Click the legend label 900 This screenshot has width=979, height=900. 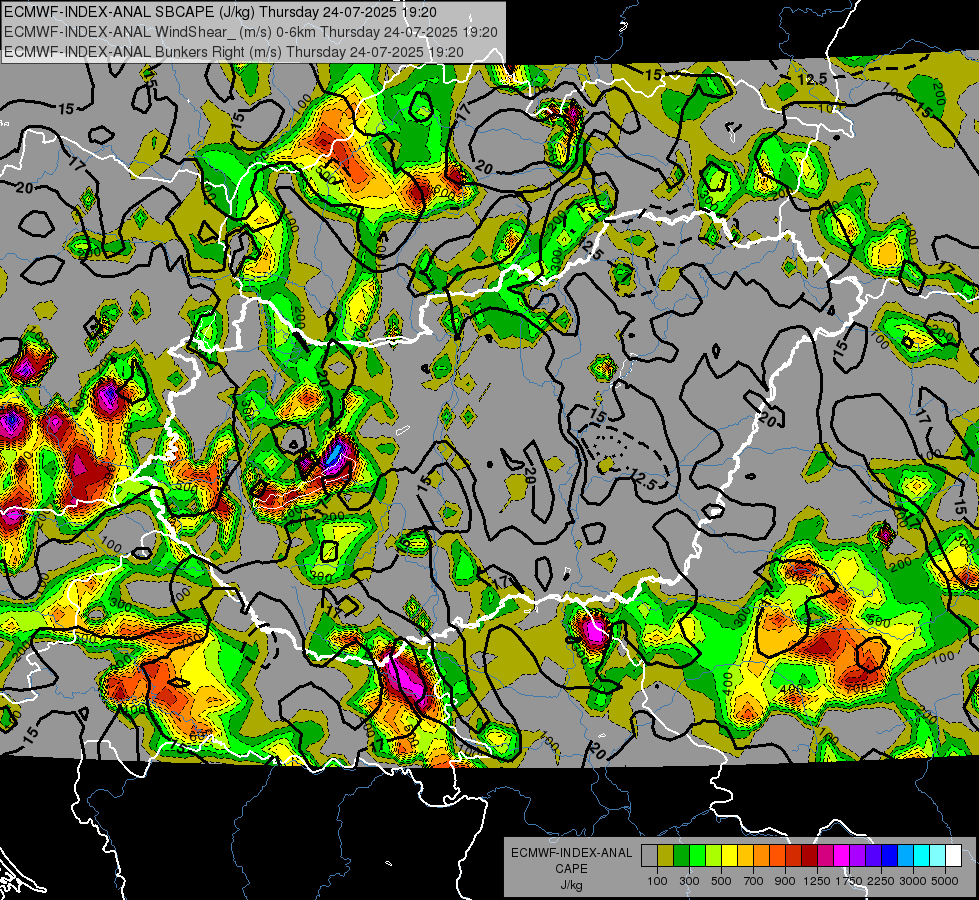[785, 881]
